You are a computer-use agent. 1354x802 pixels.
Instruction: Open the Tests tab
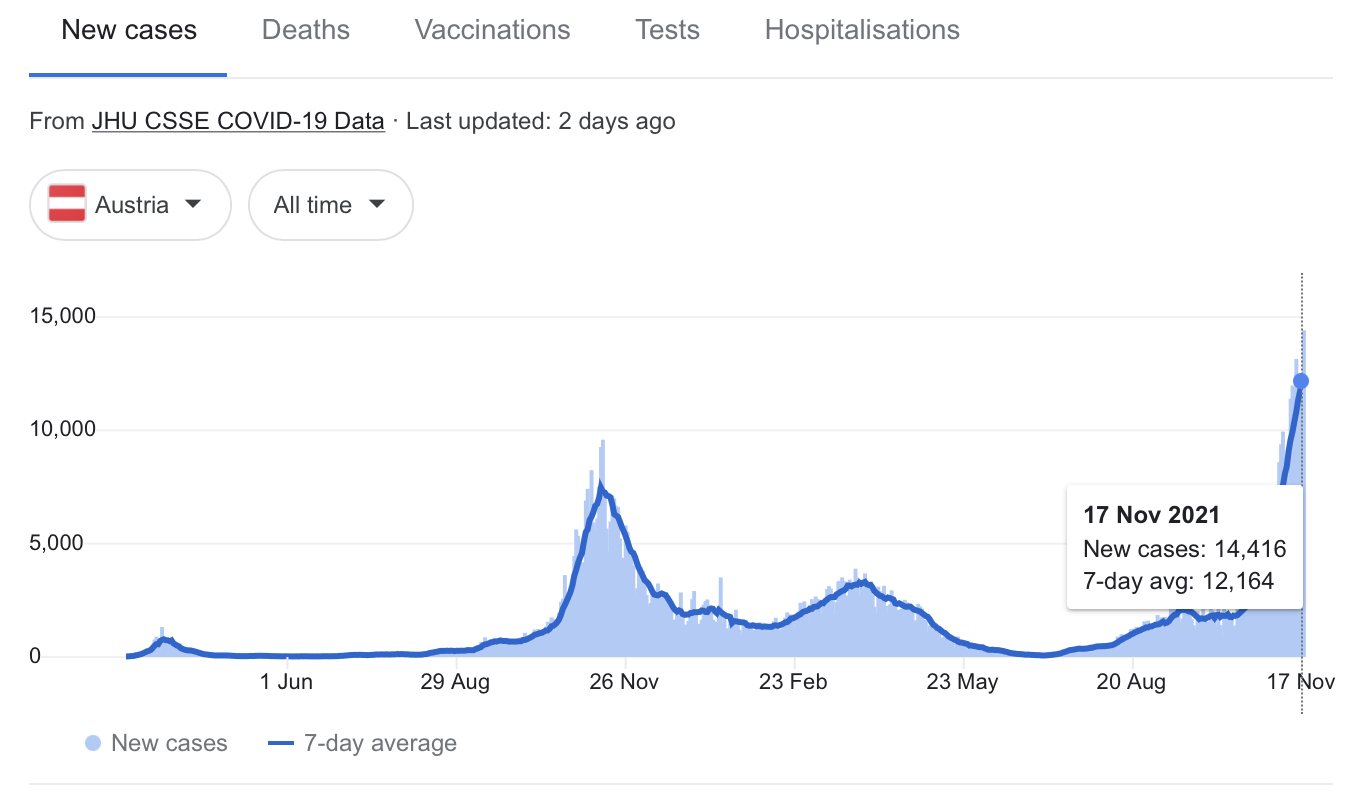point(667,31)
